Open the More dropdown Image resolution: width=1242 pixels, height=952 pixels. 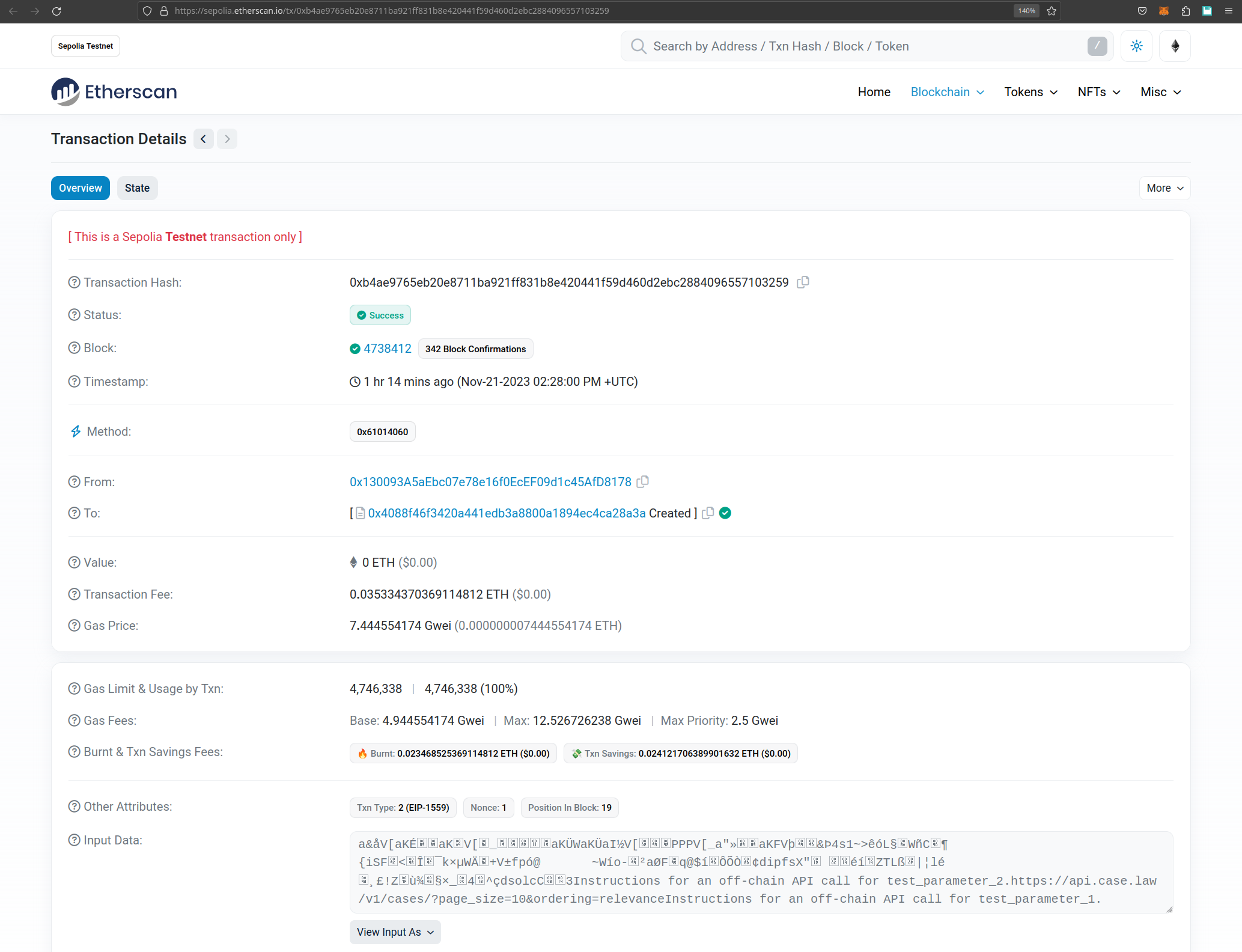(x=1164, y=188)
